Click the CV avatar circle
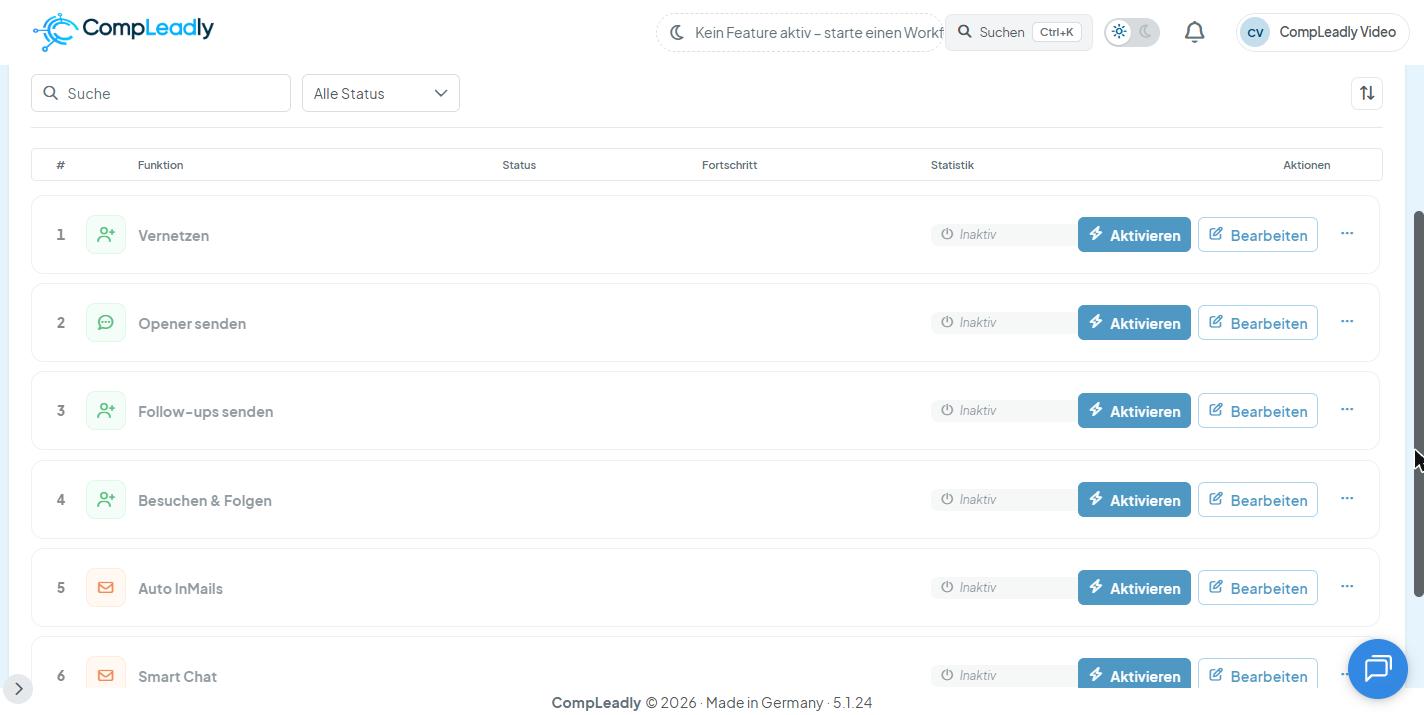Image resolution: width=1424 pixels, height=715 pixels. point(1255,32)
